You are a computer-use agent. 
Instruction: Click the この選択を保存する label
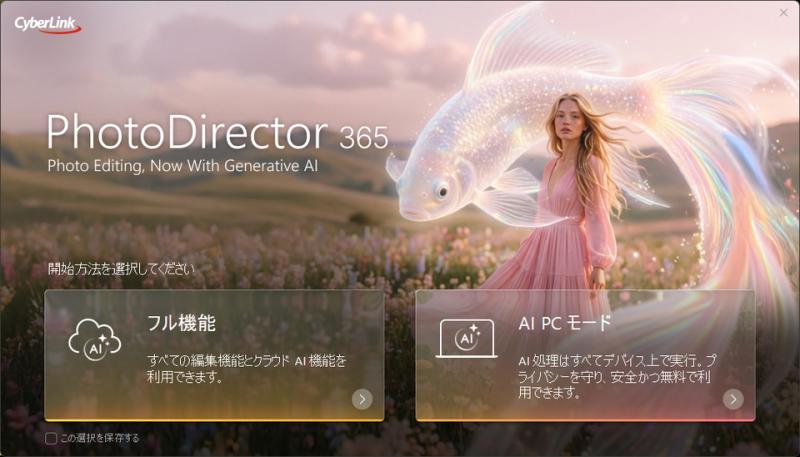coord(99,438)
